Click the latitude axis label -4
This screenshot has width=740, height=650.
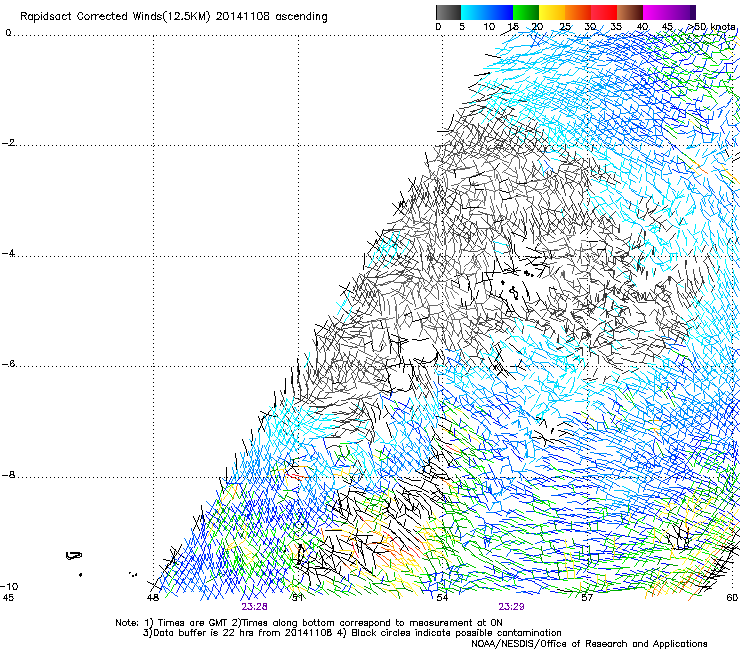(x=9, y=253)
